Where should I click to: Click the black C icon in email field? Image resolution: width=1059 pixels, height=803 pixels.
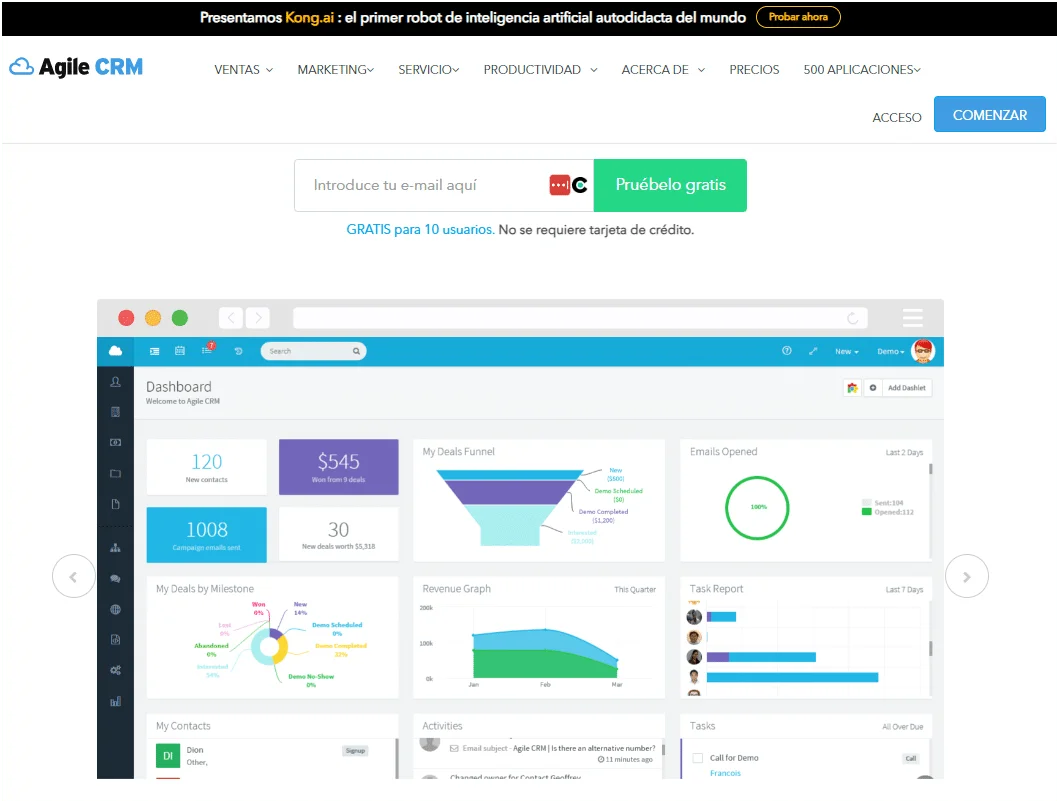(x=580, y=185)
